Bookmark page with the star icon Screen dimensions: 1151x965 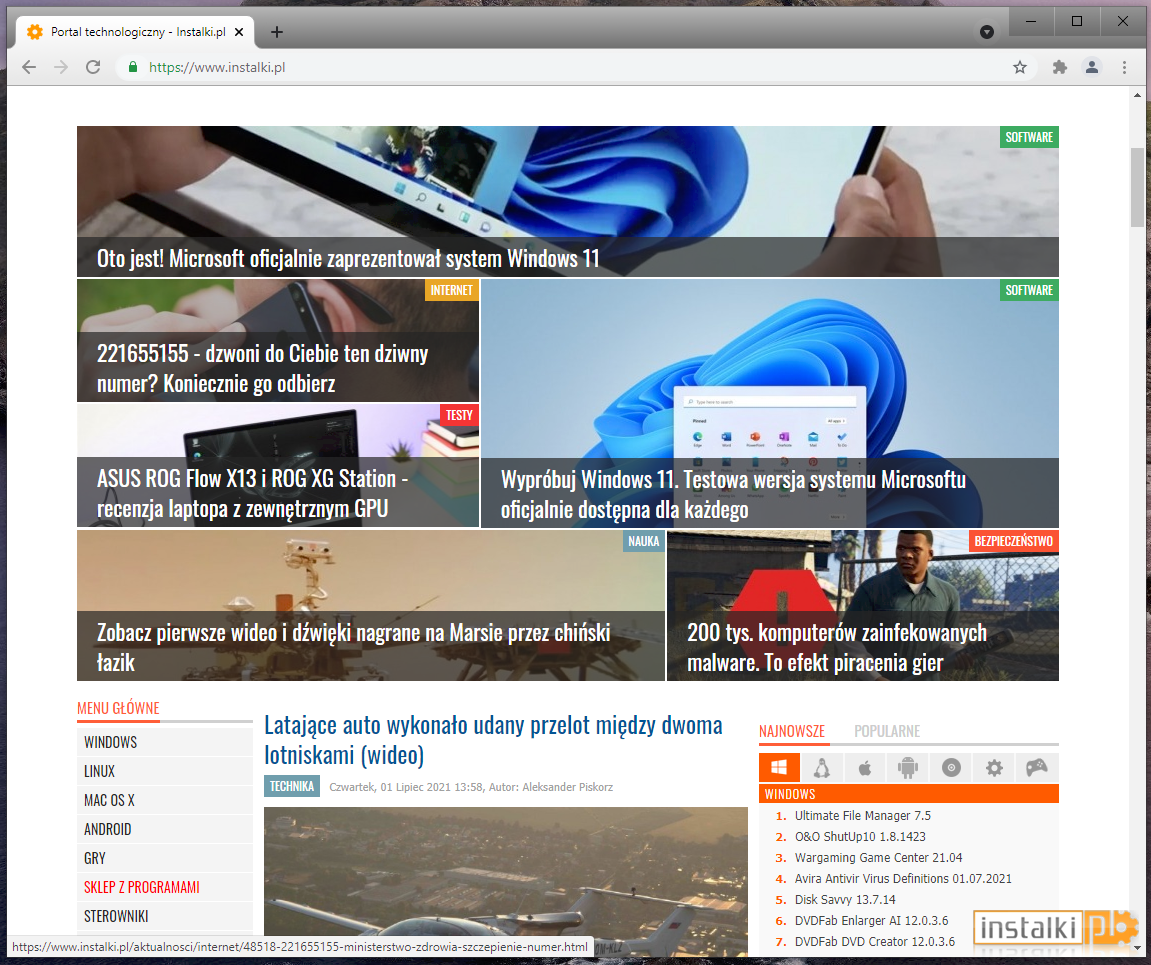[1020, 68]
